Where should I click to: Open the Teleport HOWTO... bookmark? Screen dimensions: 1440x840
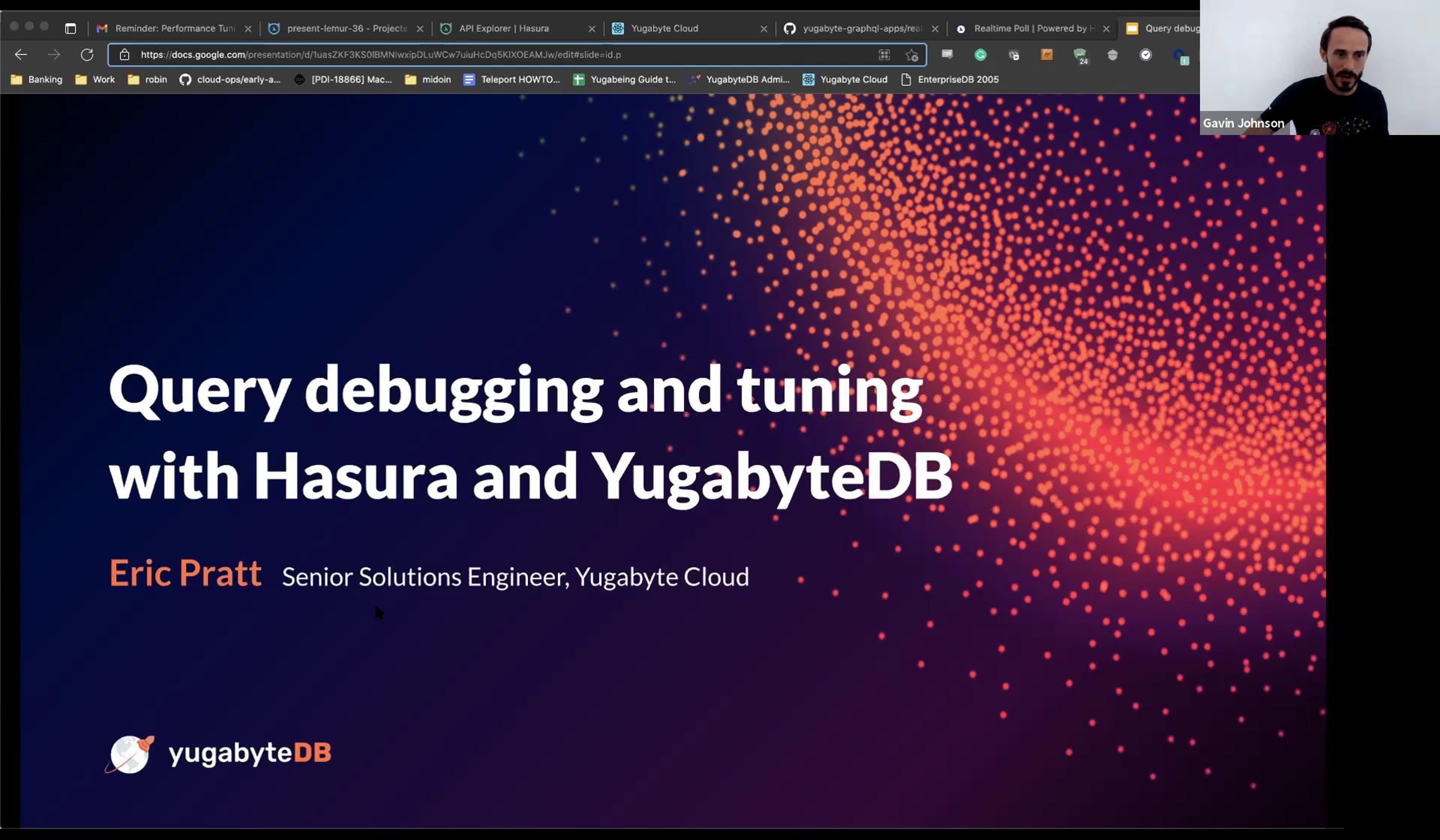click(512, 79)
